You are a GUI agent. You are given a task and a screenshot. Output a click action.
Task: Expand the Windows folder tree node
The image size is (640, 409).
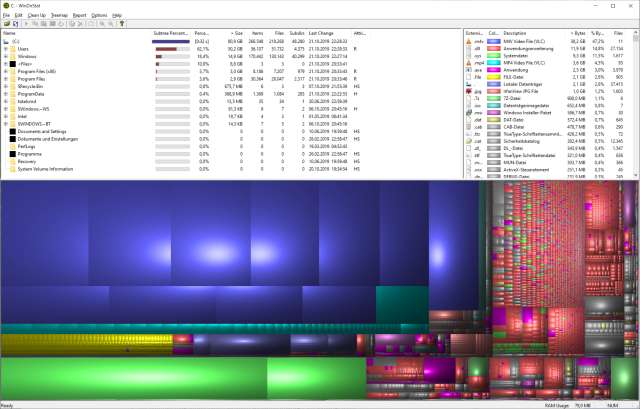click(5, 56)
